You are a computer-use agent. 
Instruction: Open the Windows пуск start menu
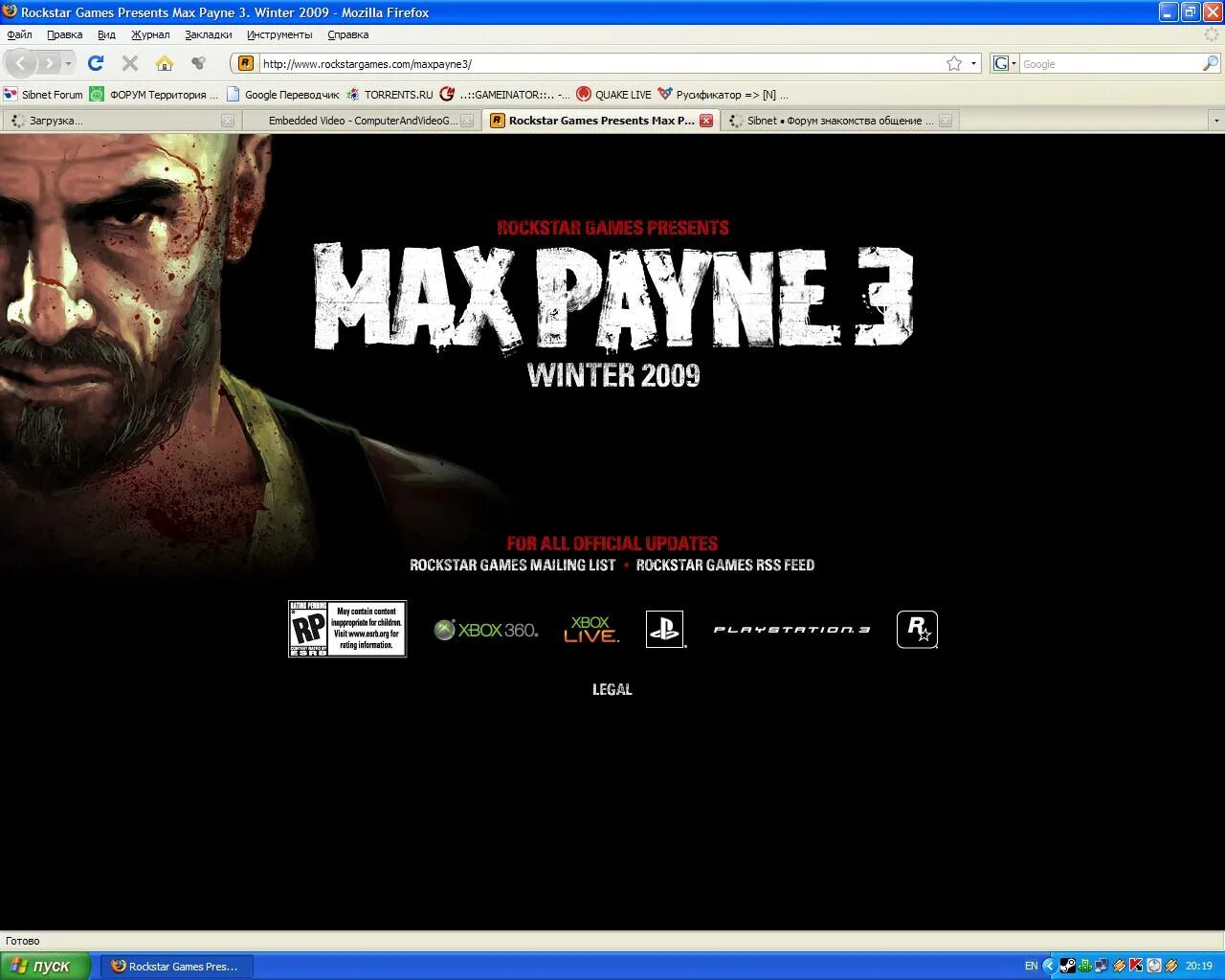pos(45,966)
